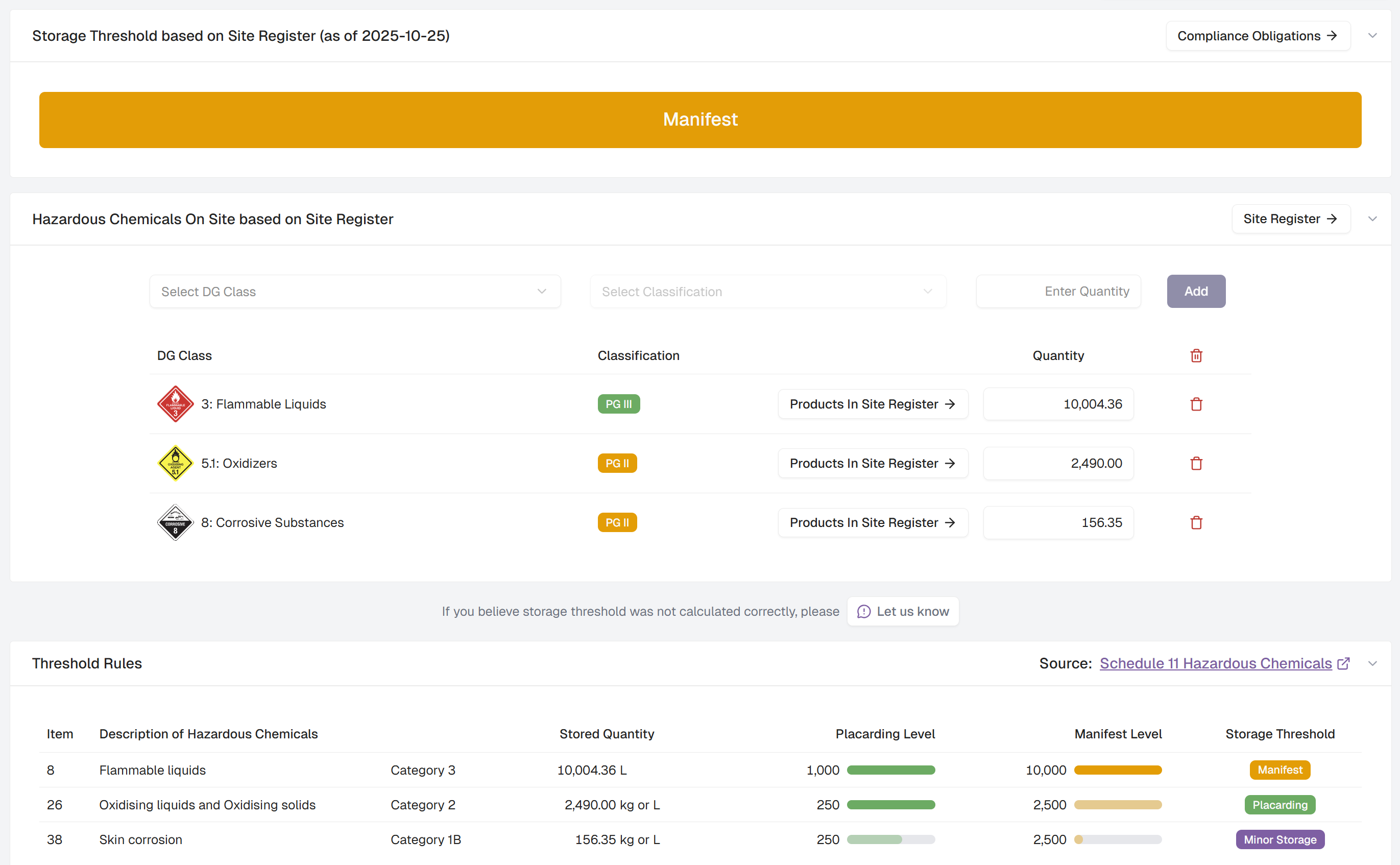Click the alert icon in Let us know
Viewport: 1400px width, 865px height.
pyautogui.click(x=864, y=612)
